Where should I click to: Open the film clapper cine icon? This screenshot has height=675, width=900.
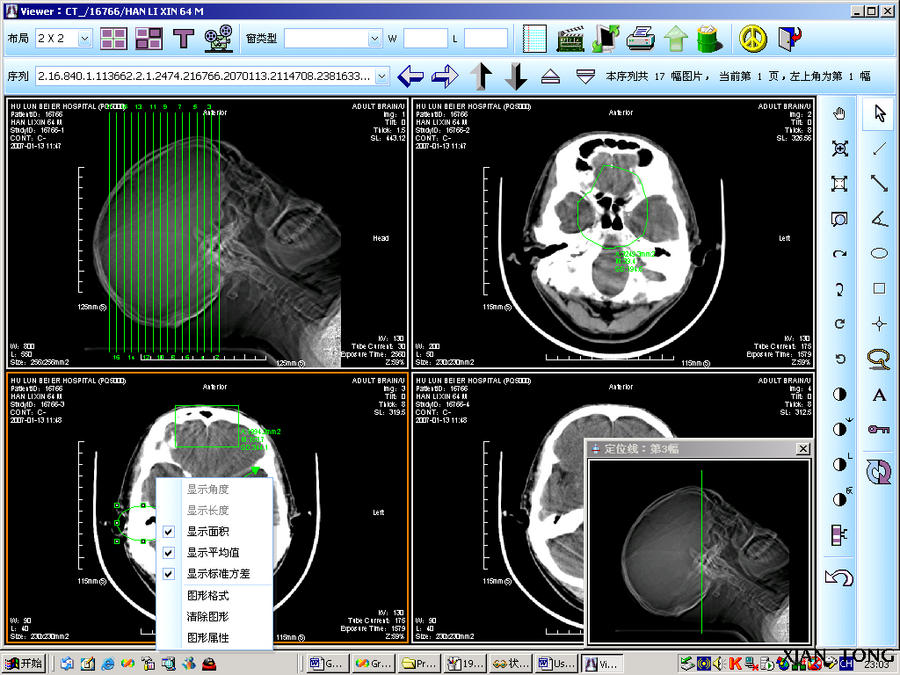coord(571,39)
